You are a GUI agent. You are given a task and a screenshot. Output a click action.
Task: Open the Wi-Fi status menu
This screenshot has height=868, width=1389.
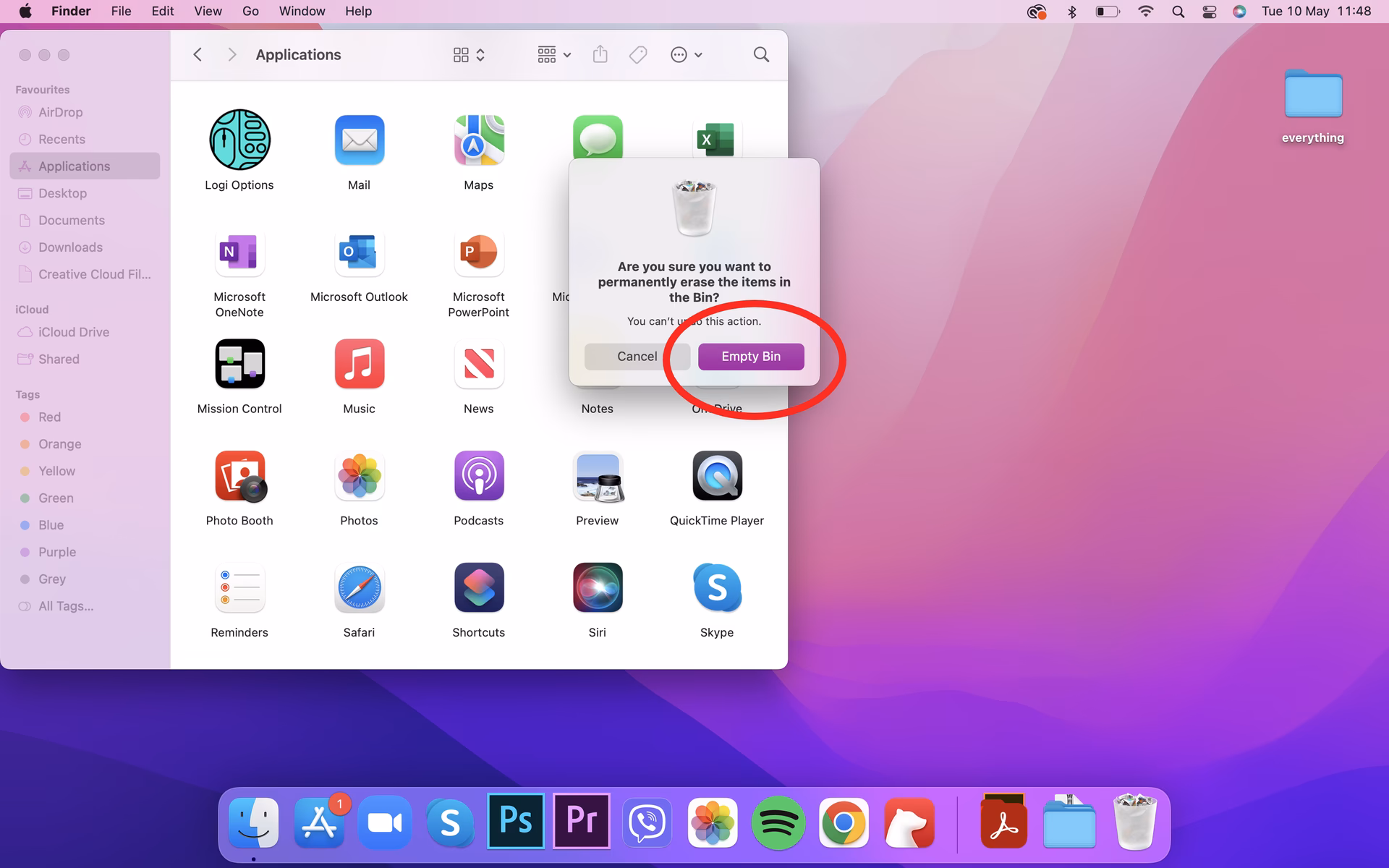coord(1145,12)
